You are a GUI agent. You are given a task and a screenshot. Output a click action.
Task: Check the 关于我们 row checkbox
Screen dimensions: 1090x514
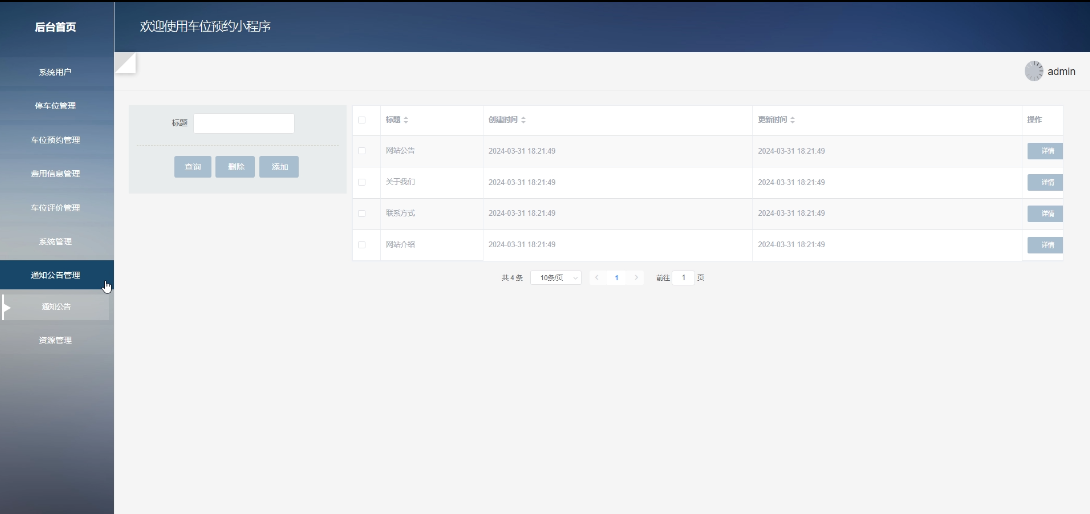pos(361,182)
